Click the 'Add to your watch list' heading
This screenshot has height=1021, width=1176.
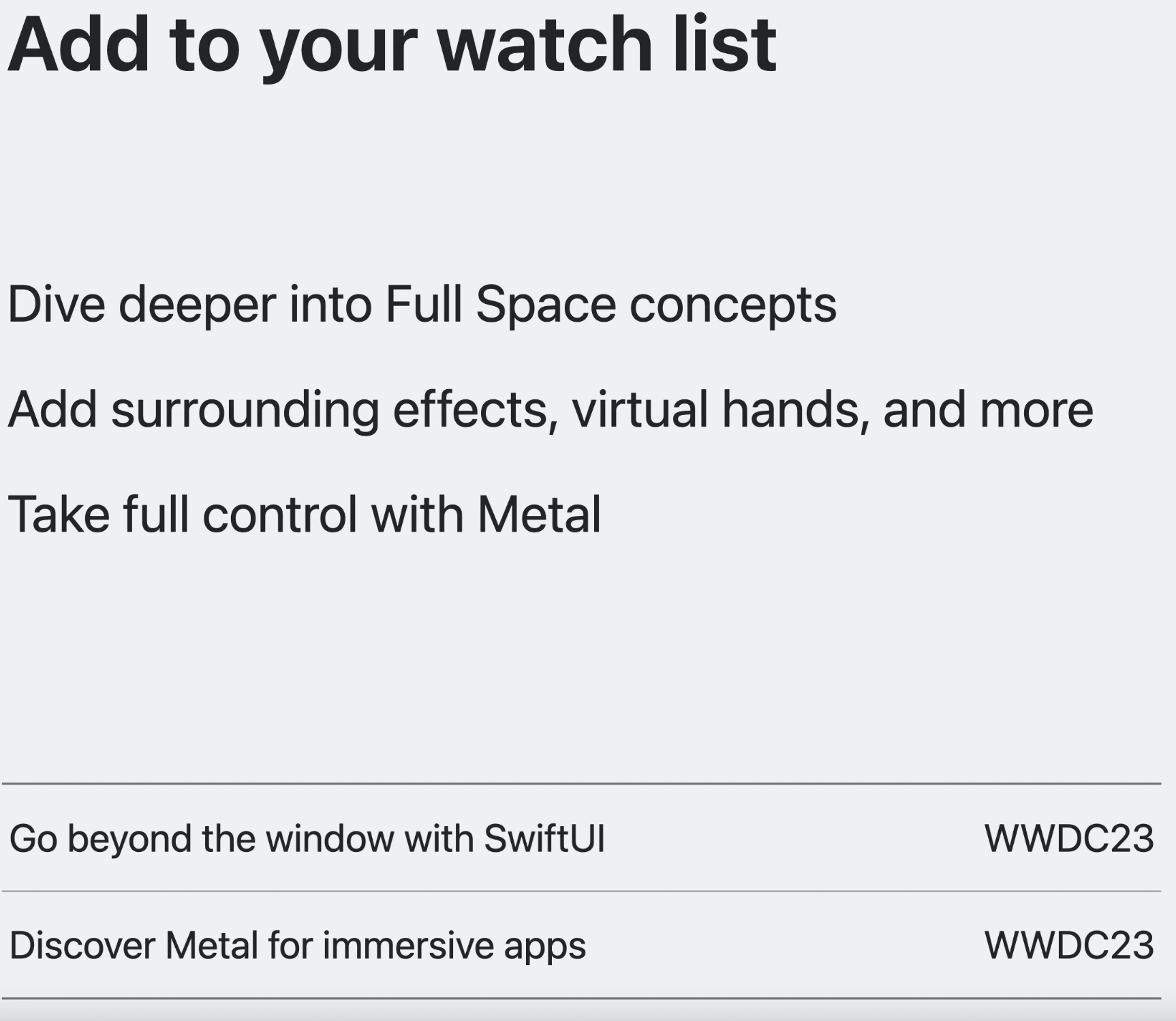[x=392, y=46]
